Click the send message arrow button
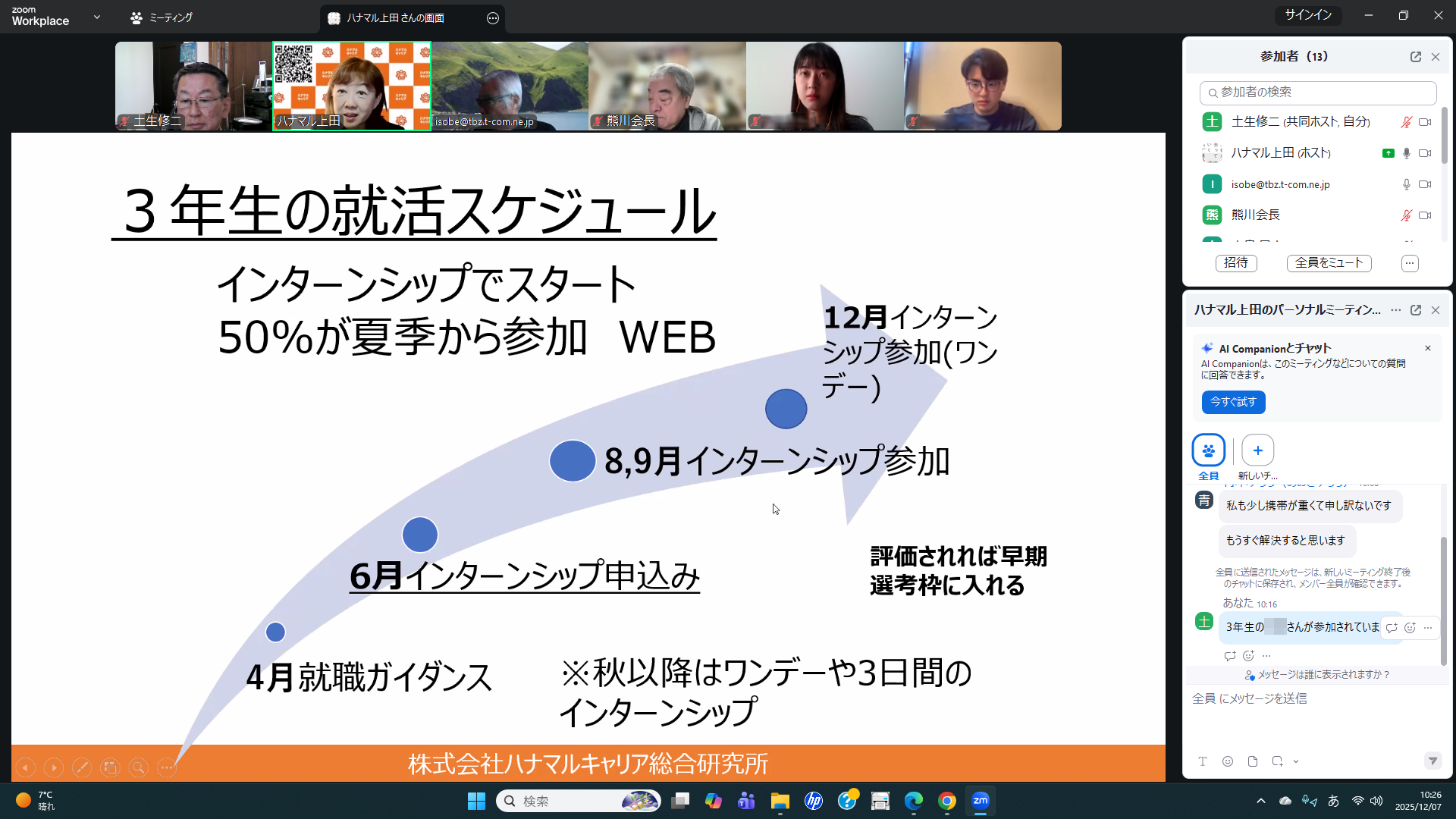1456x819 pixels. pyautogui.click(x=1432, y=761)
